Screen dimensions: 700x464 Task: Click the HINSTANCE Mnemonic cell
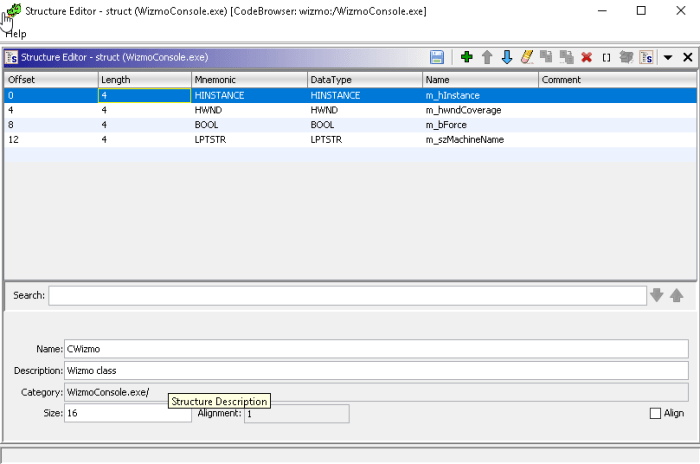249,96
